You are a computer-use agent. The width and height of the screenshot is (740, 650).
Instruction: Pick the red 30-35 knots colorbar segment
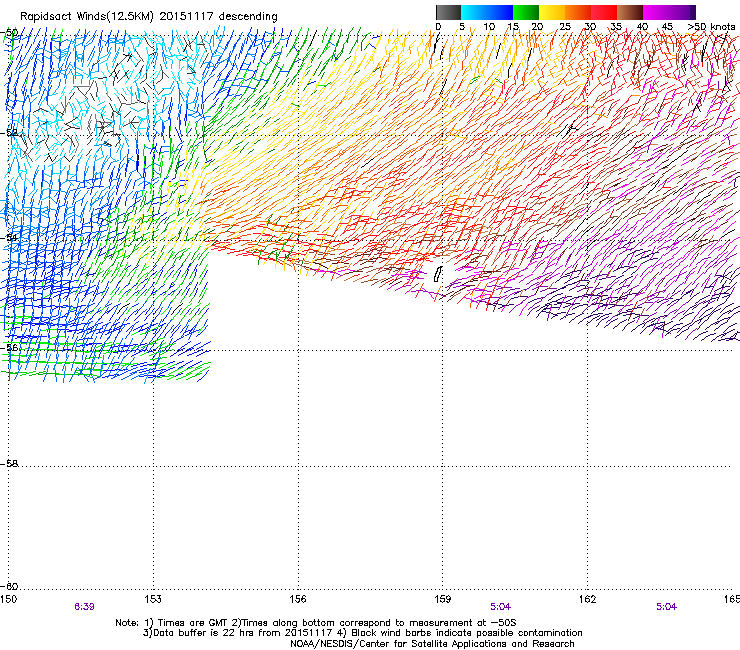tap(604, 12)
